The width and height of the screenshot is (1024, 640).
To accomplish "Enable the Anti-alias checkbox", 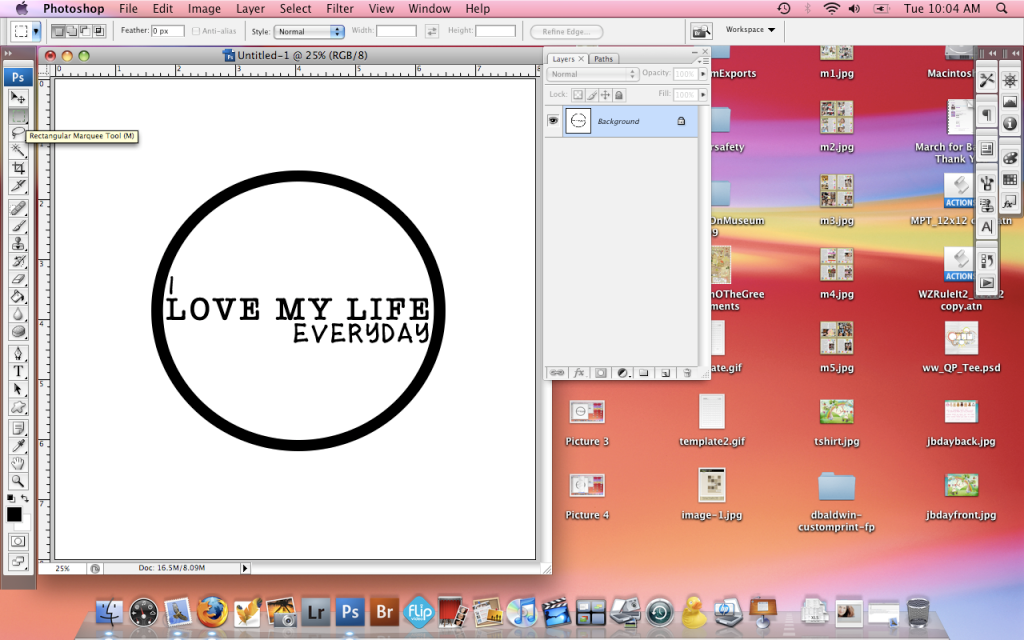I will [x=195, y=31].
